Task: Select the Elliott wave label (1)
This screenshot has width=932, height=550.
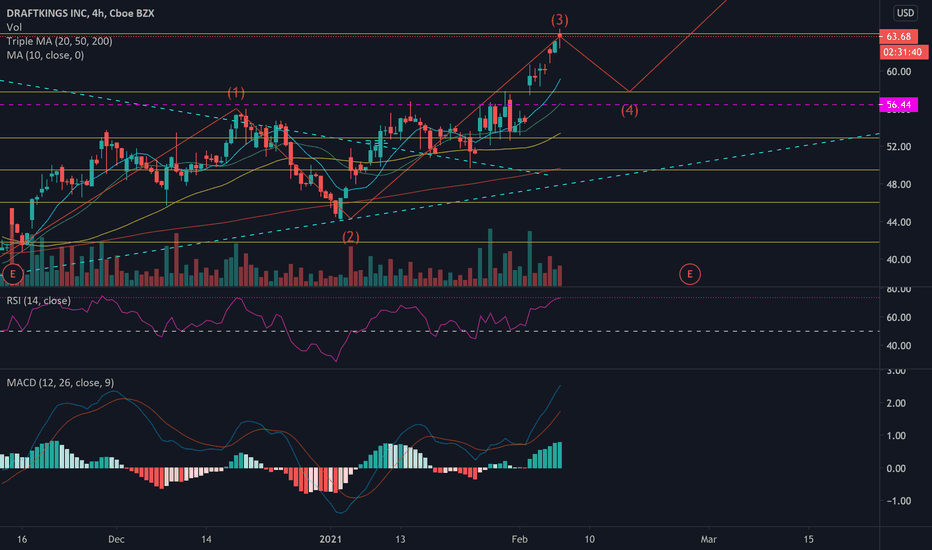Action: (236, 93)
